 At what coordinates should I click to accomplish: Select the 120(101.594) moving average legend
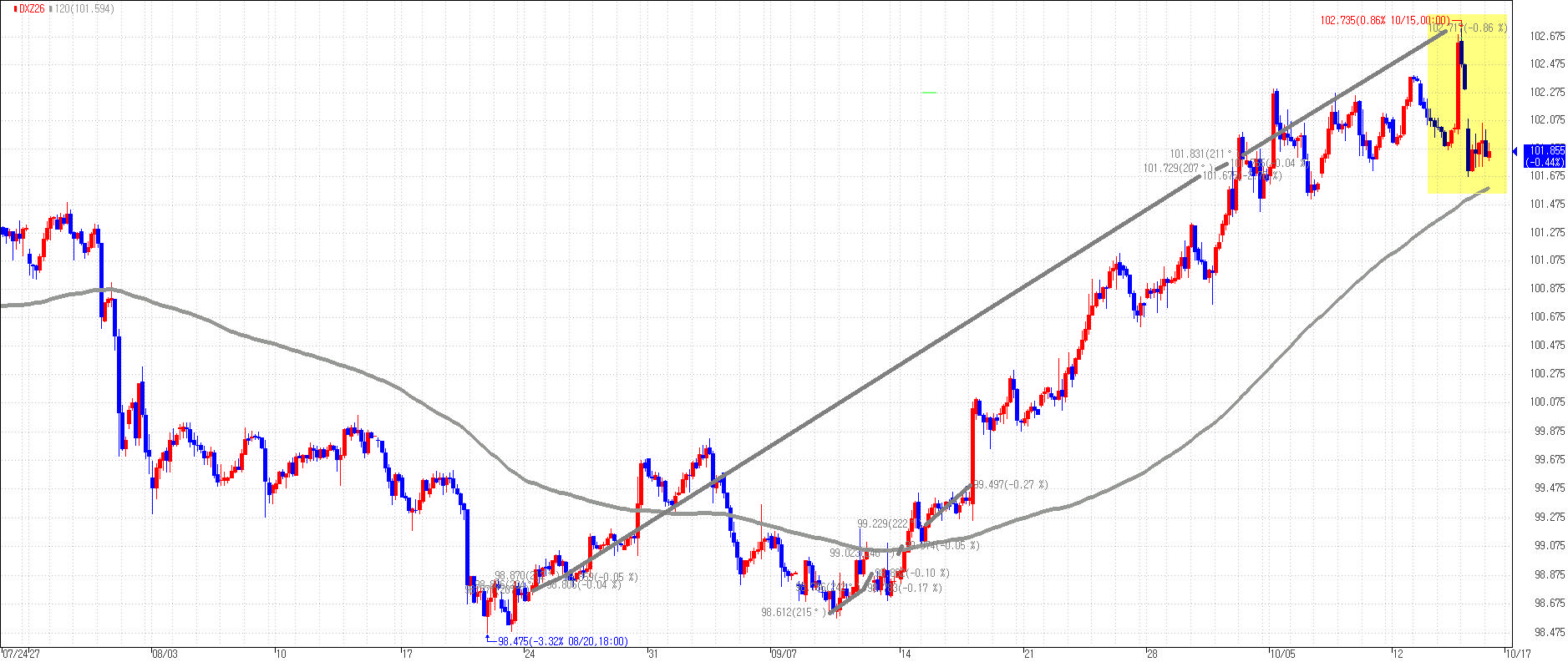(x=84, y=8)
